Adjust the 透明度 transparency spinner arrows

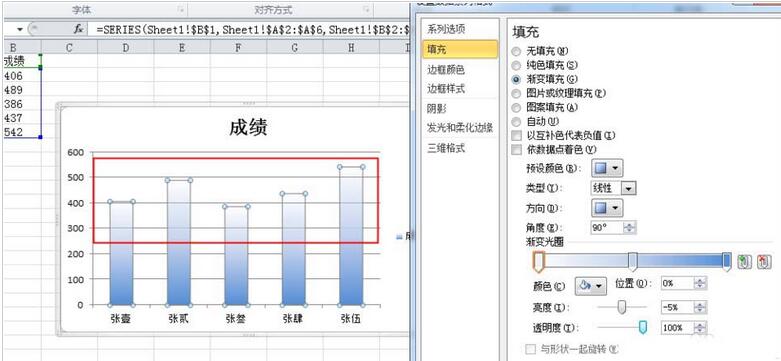coord(701,328)
